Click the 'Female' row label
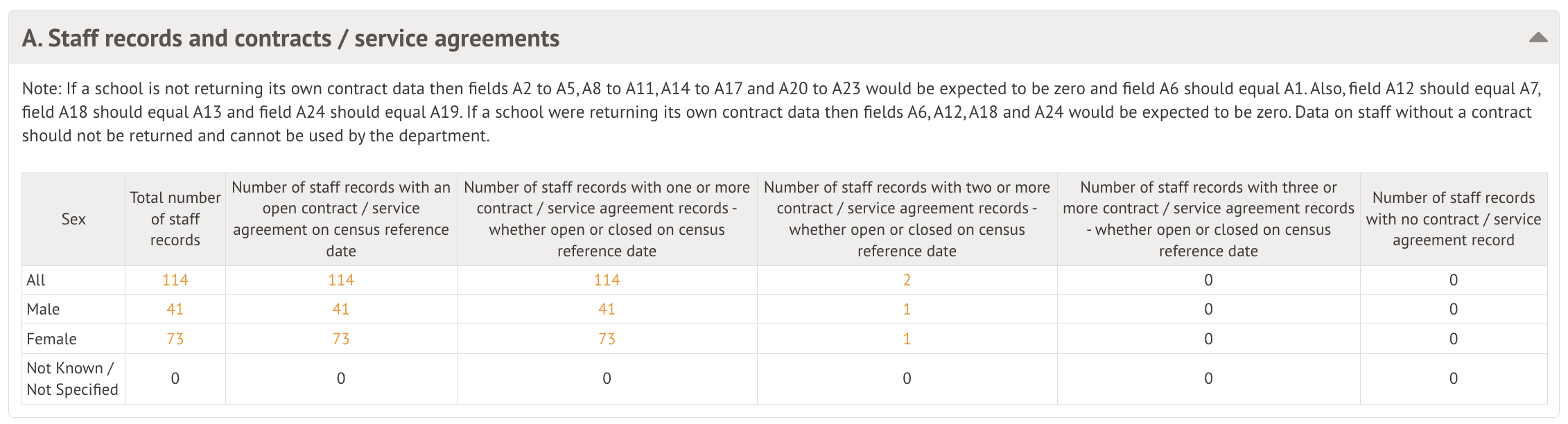 pyautogui.click(x=51, y=339)
